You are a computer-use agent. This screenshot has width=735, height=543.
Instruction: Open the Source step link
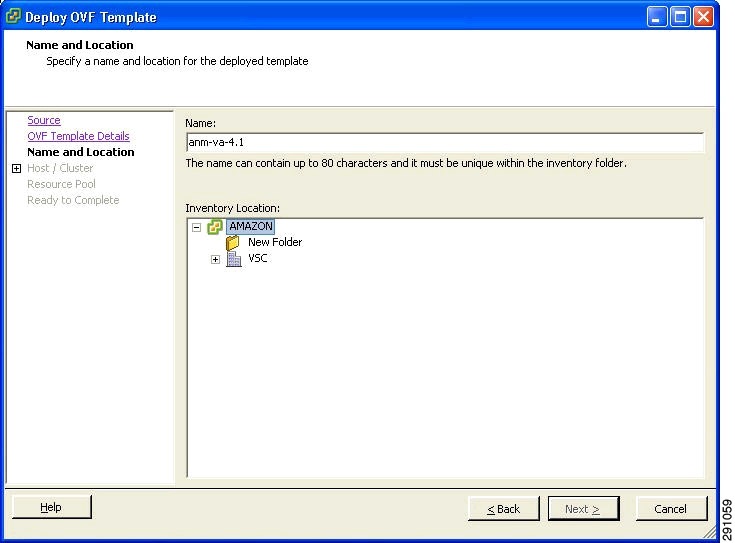point(44,120)
